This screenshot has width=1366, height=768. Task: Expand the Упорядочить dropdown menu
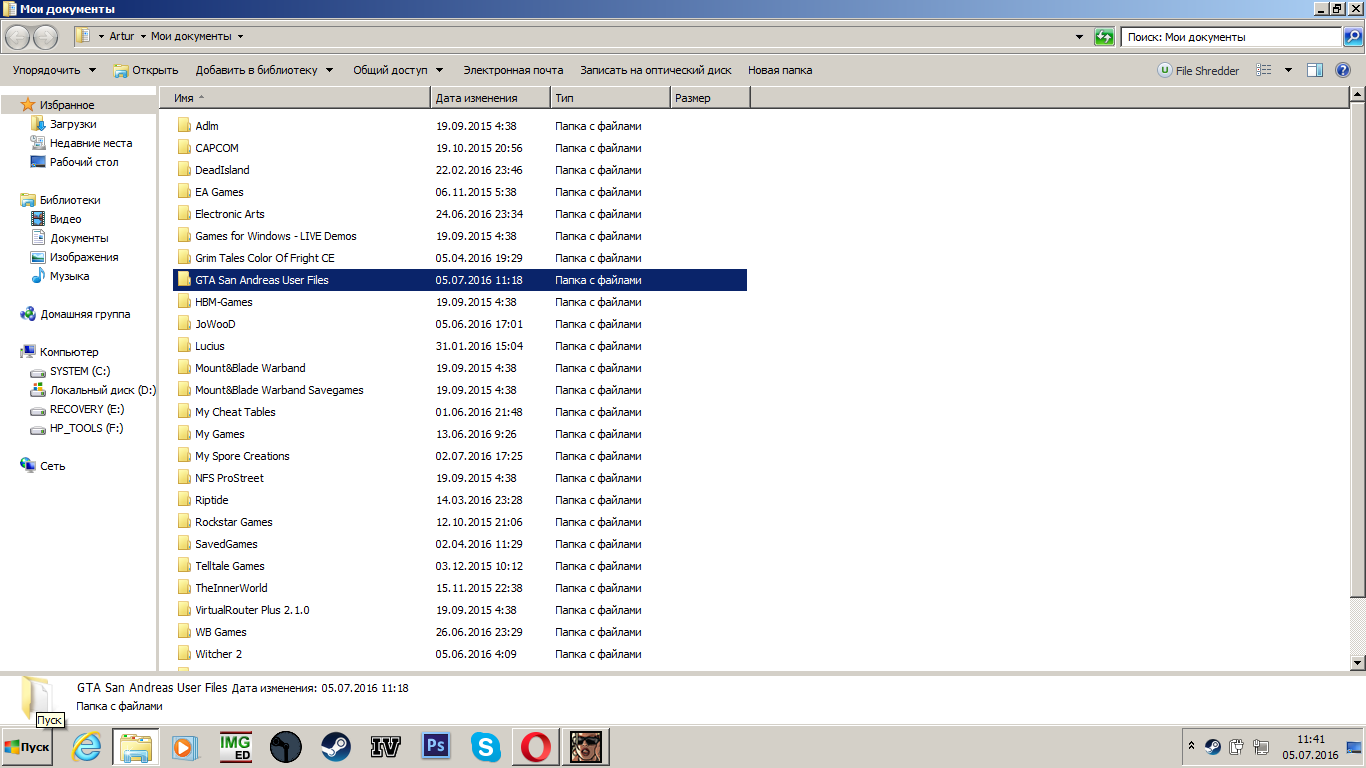click(x=55, y=70)
